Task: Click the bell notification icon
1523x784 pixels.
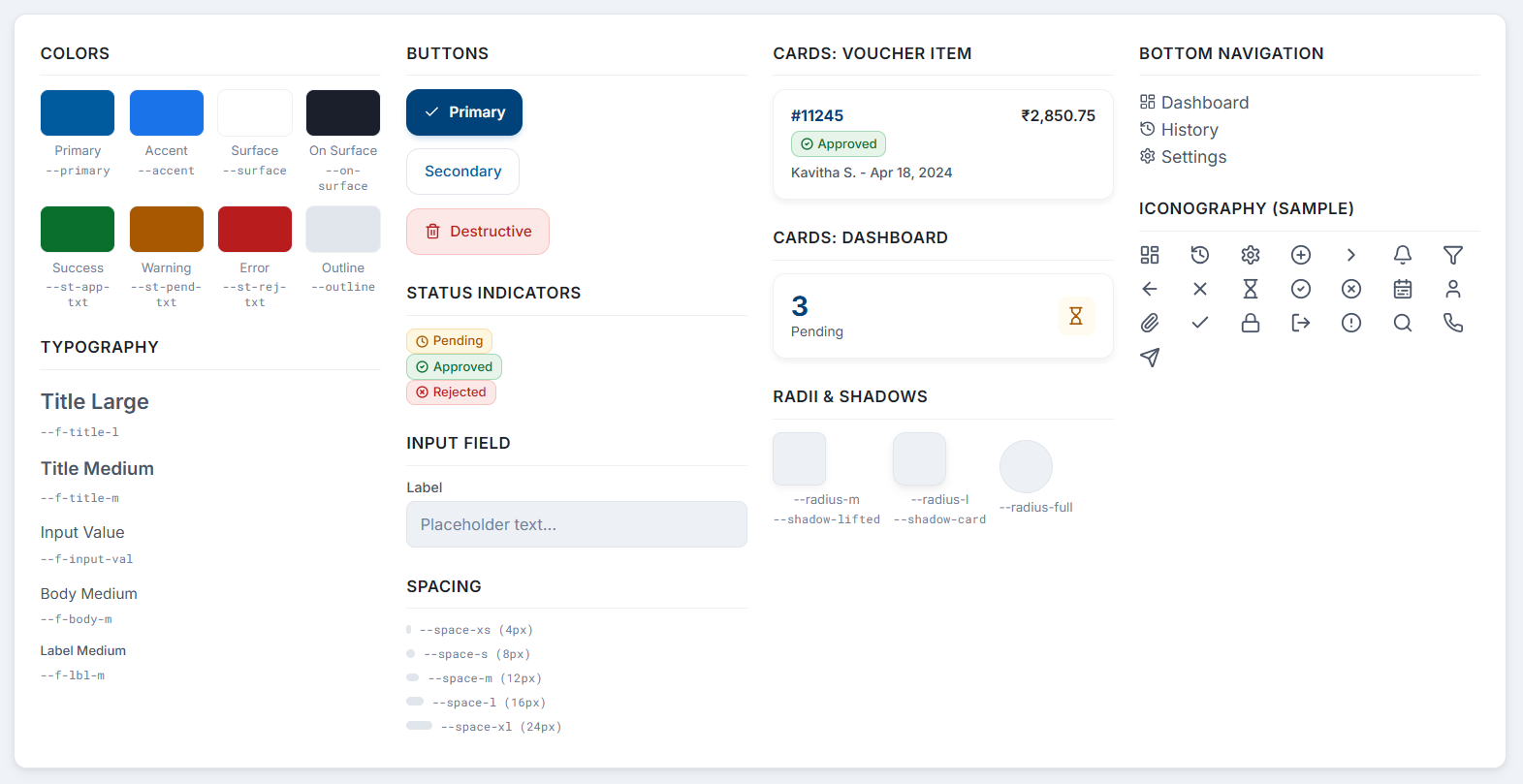Action: pyautogui.click(x=1403, y=255)
